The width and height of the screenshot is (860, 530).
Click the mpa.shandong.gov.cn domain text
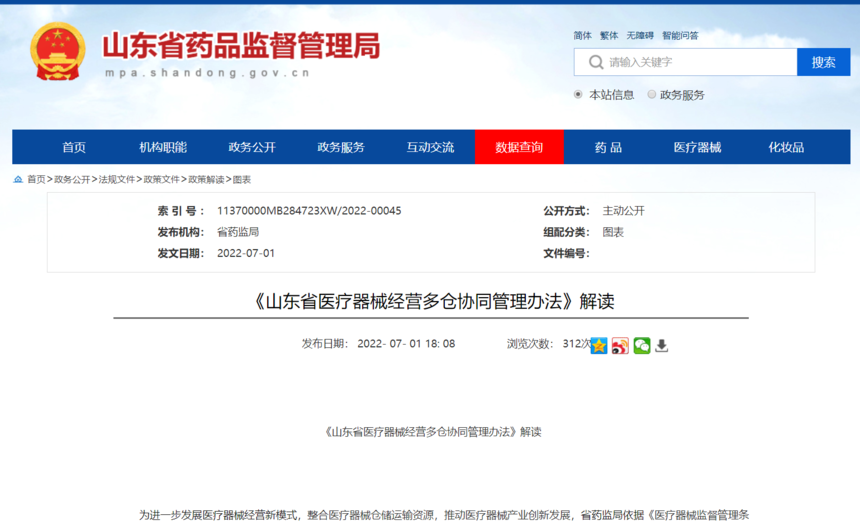pos(207,72)
